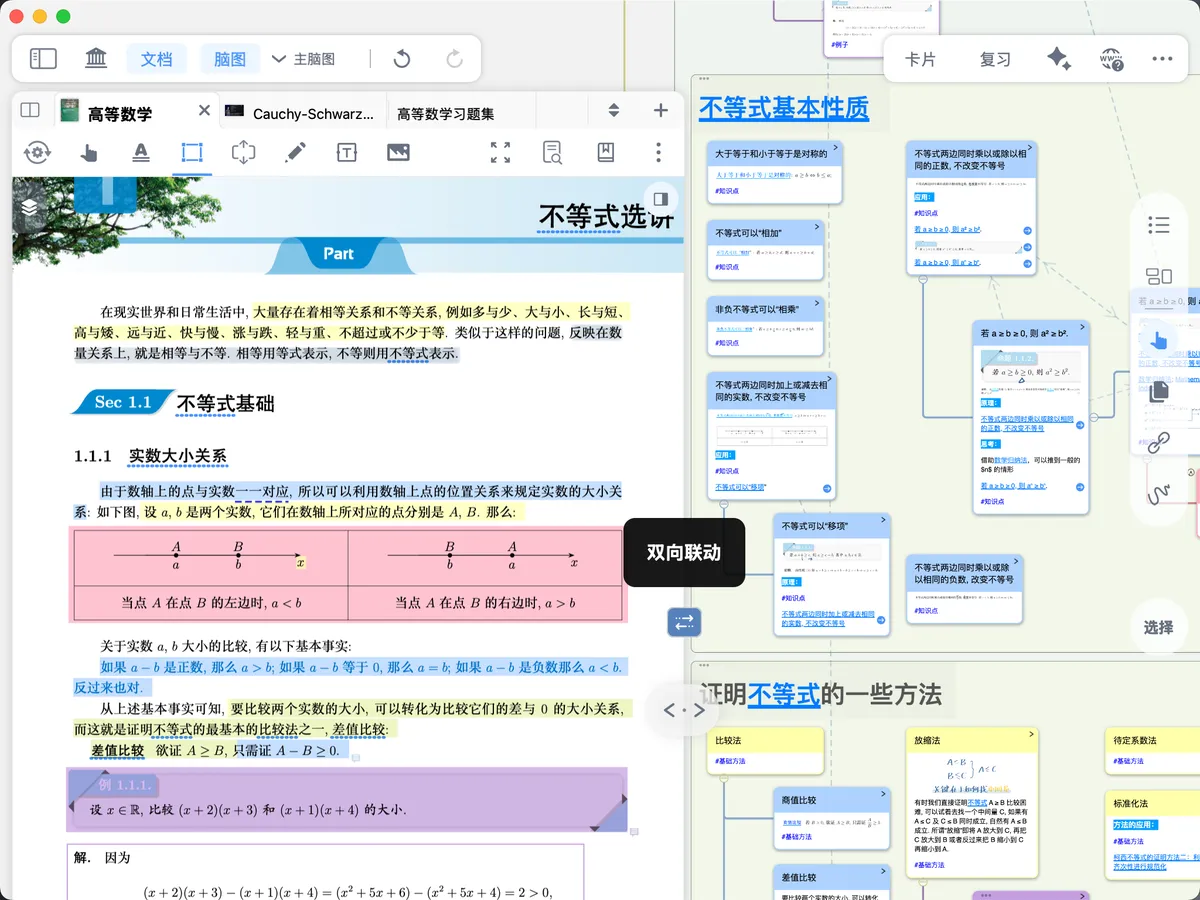Viewport: 1200px width, 900px height.
Task: Select the freehand squiggle tool
Action: point(1159,494)
